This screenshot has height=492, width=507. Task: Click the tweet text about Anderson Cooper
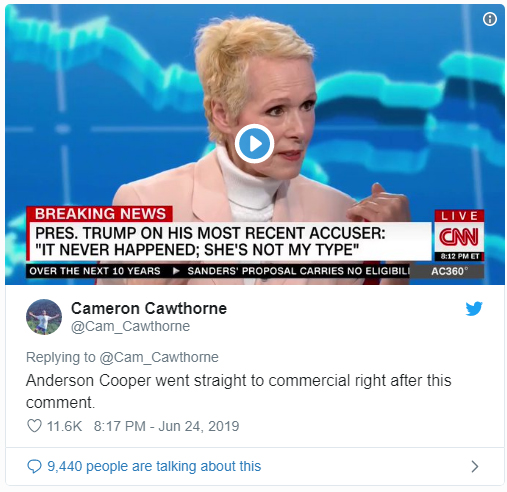[x=239, y=391]
